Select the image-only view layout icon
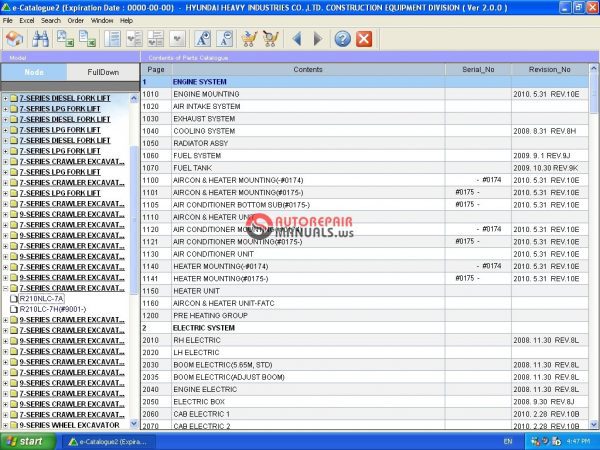 [177, 39]
